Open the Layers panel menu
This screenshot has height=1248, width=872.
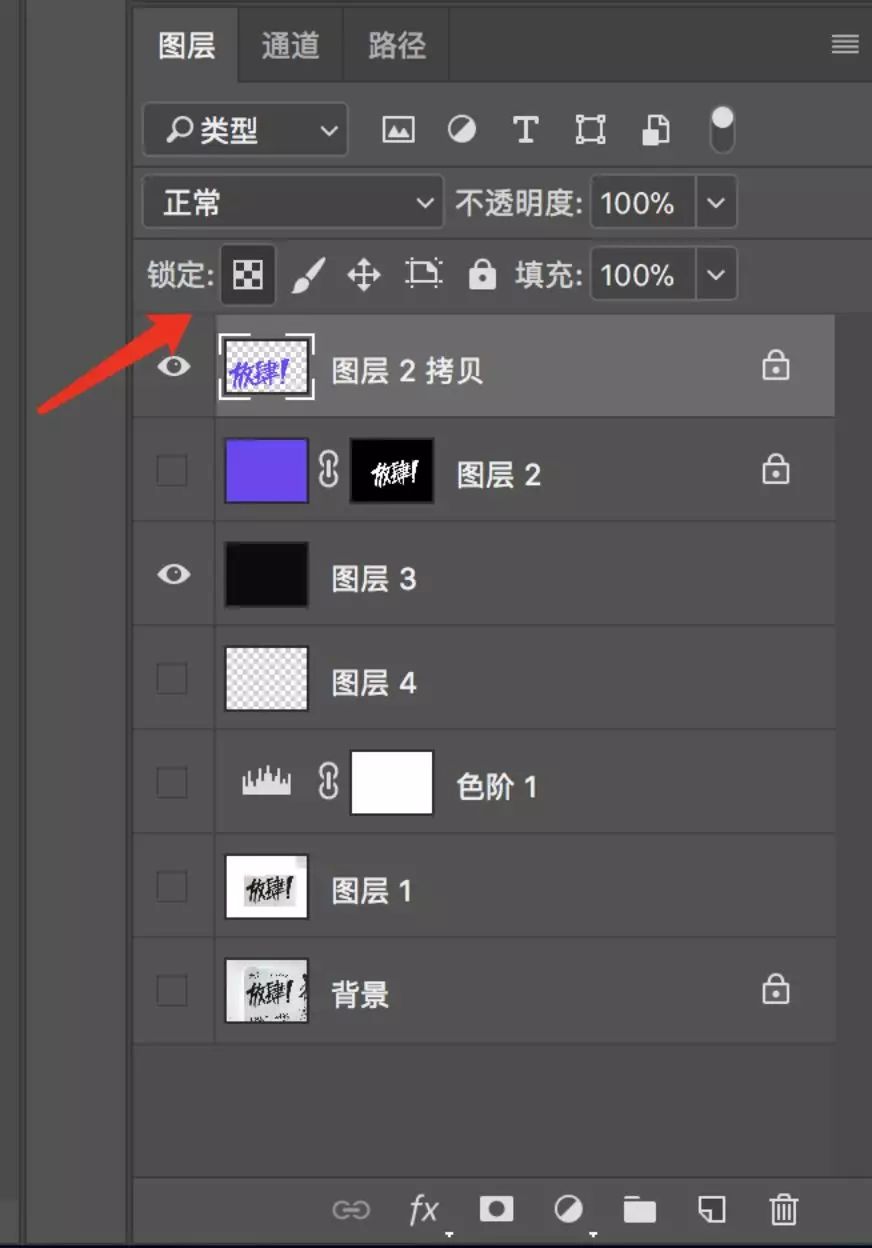click(x=843, y=44)
